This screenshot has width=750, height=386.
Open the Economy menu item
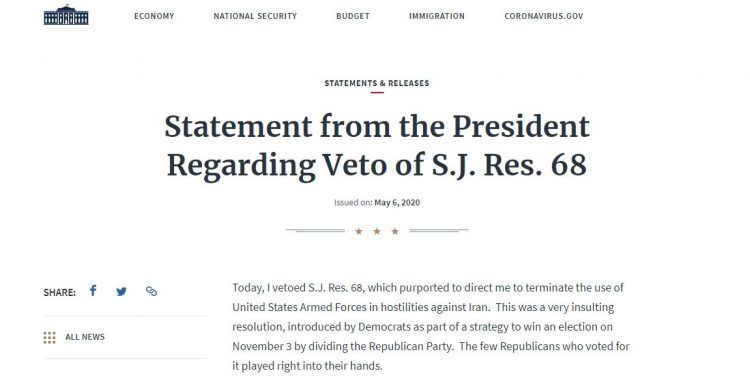point(154,16)
